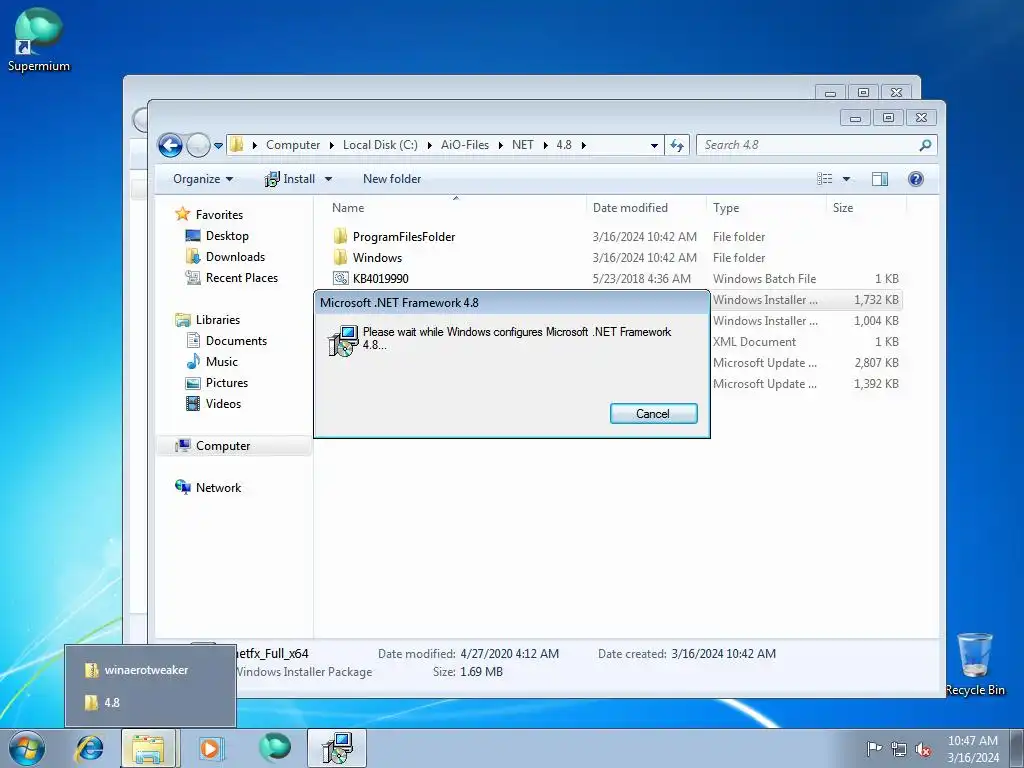Image resolution: width=1024 pixels, height=768 pixels.
Task: Launch Windows Media Player from taskbar
Action: click(x=212, y=748)
